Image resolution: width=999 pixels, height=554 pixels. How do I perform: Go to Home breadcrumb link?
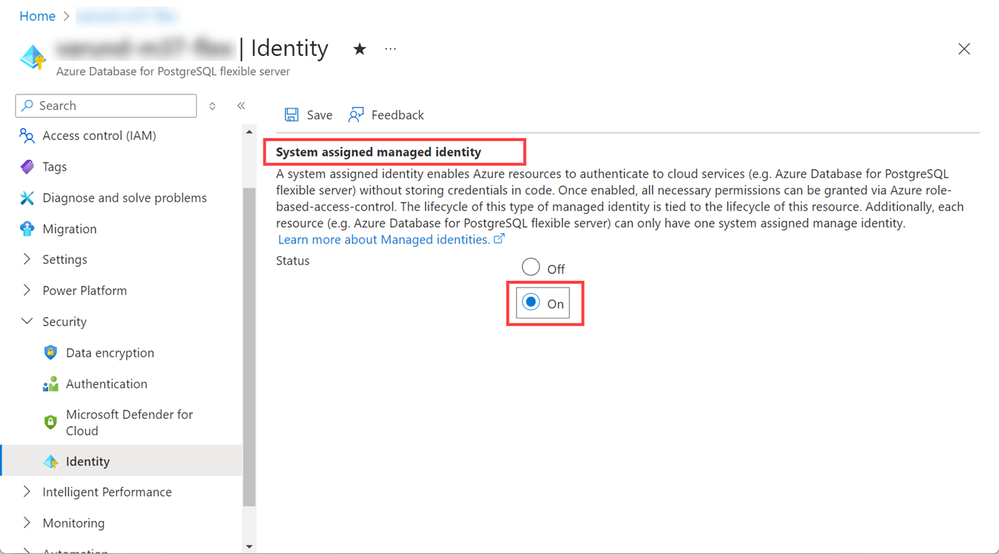[x=38, y=17]
